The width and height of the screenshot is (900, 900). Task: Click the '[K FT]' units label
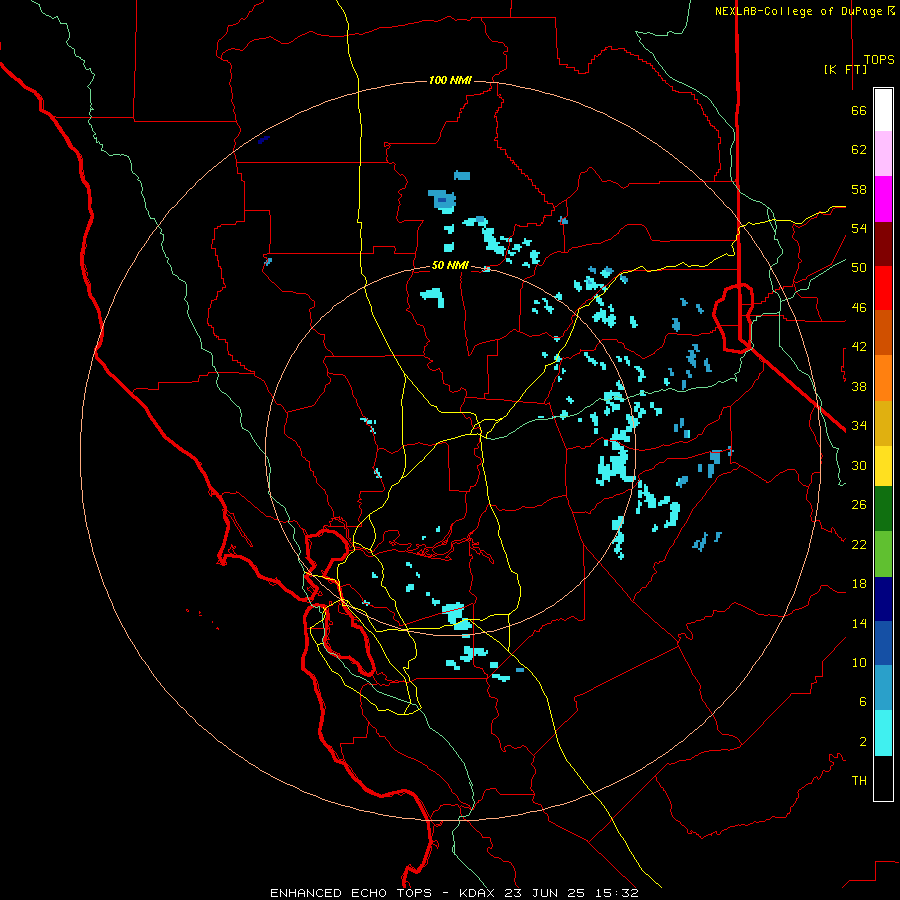tap(845, 69)
